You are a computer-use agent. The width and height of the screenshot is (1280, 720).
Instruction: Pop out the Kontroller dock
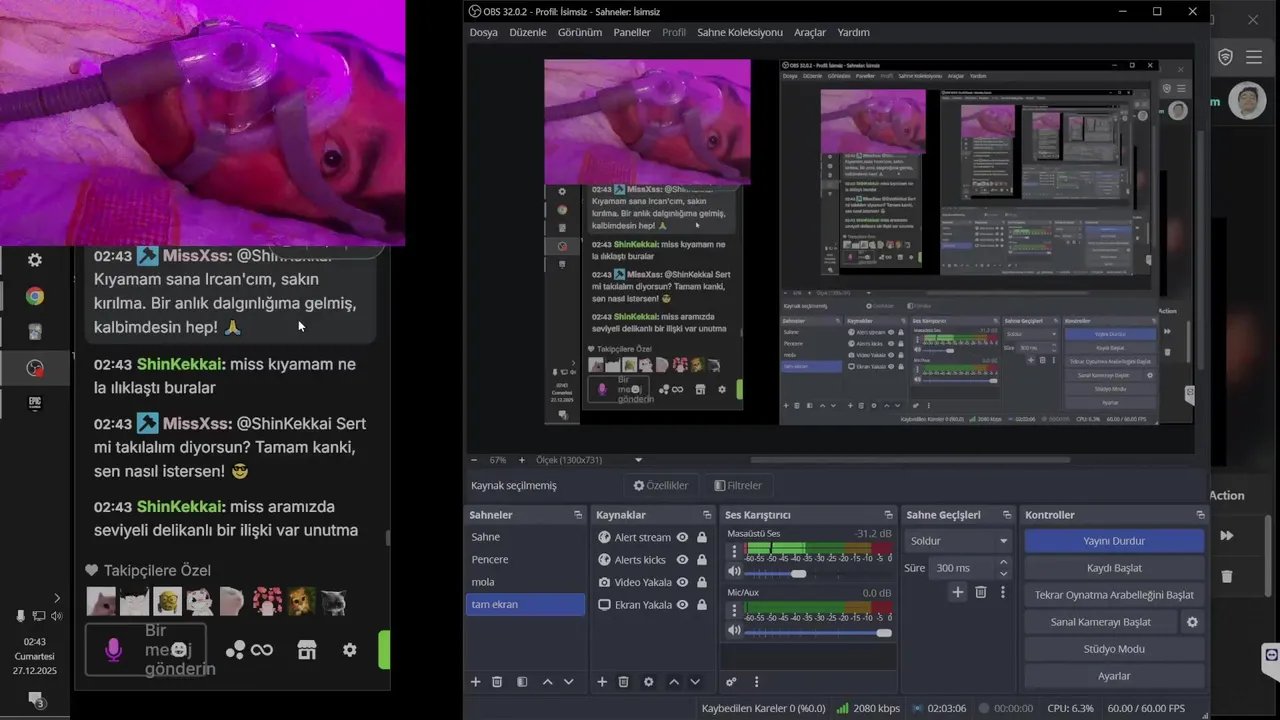click(1200, 515)
